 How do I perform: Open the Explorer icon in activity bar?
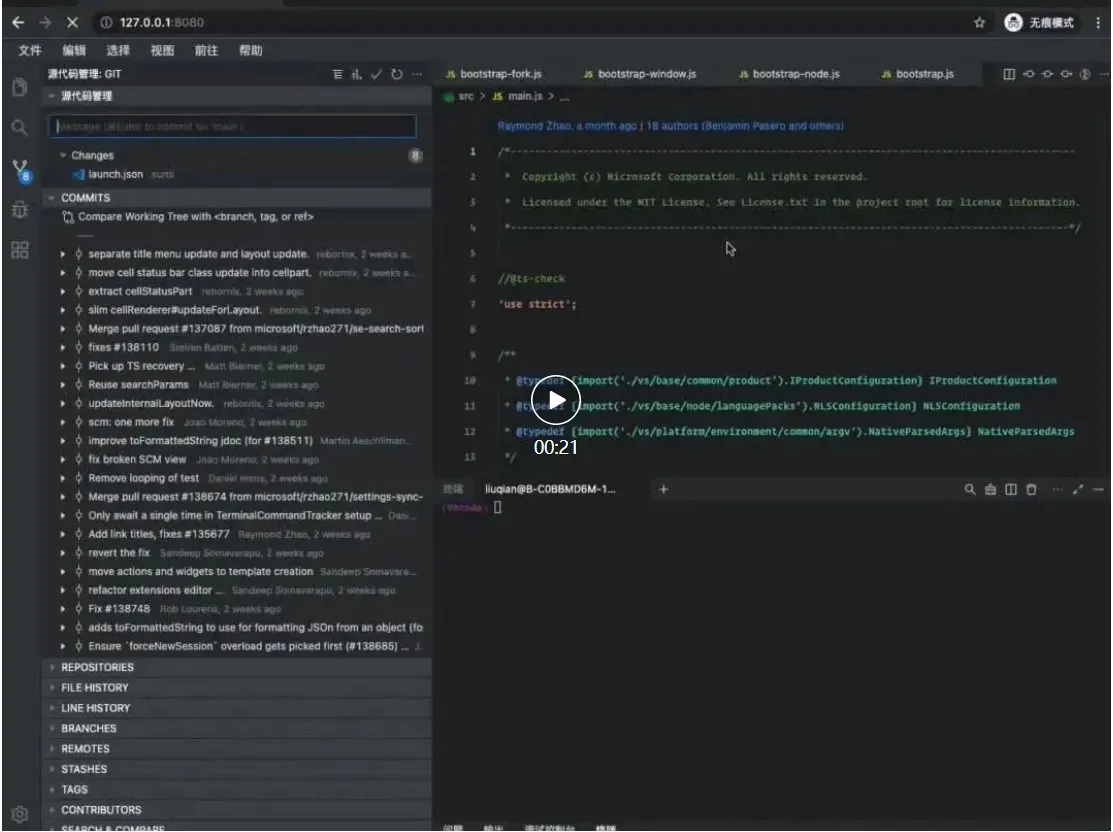pyautogui.click(x=18, y=88)
